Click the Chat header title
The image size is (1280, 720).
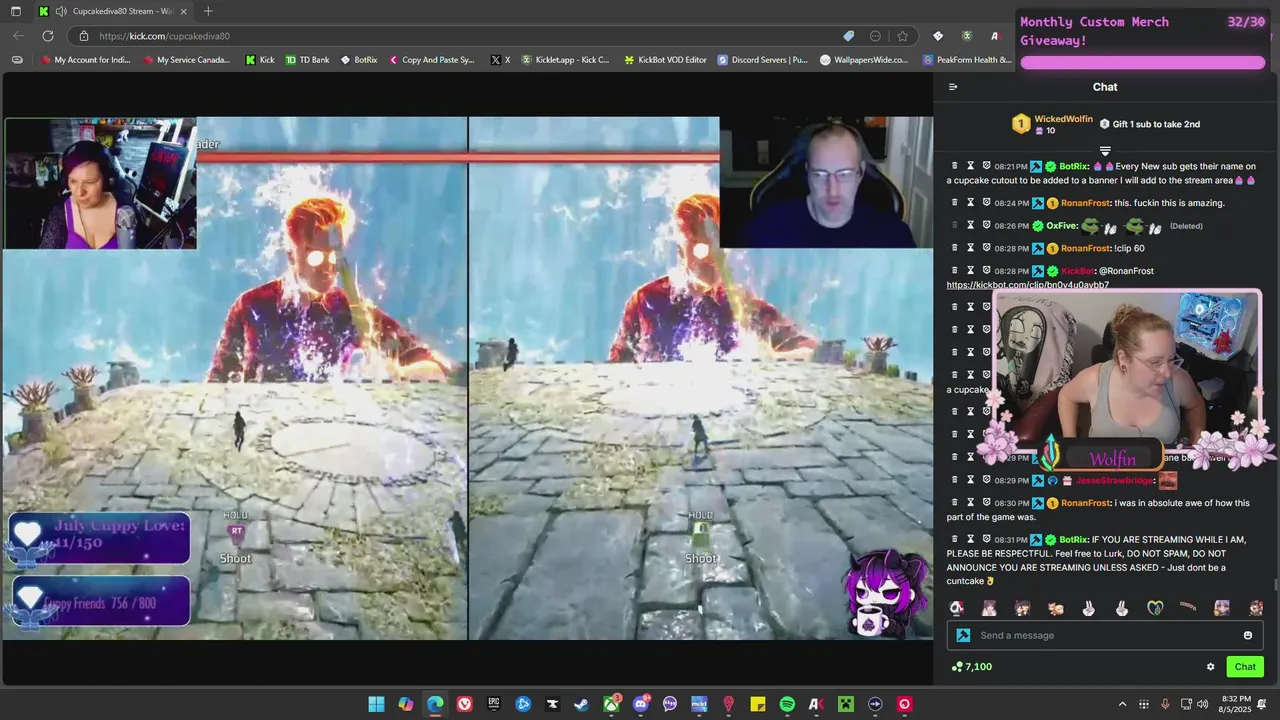click(1105, 87)
